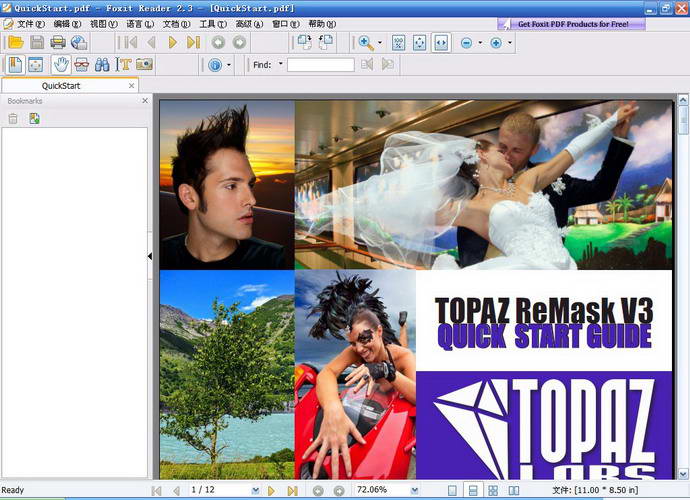
Task: Go to first page in status bar
Action: [156, 491]
